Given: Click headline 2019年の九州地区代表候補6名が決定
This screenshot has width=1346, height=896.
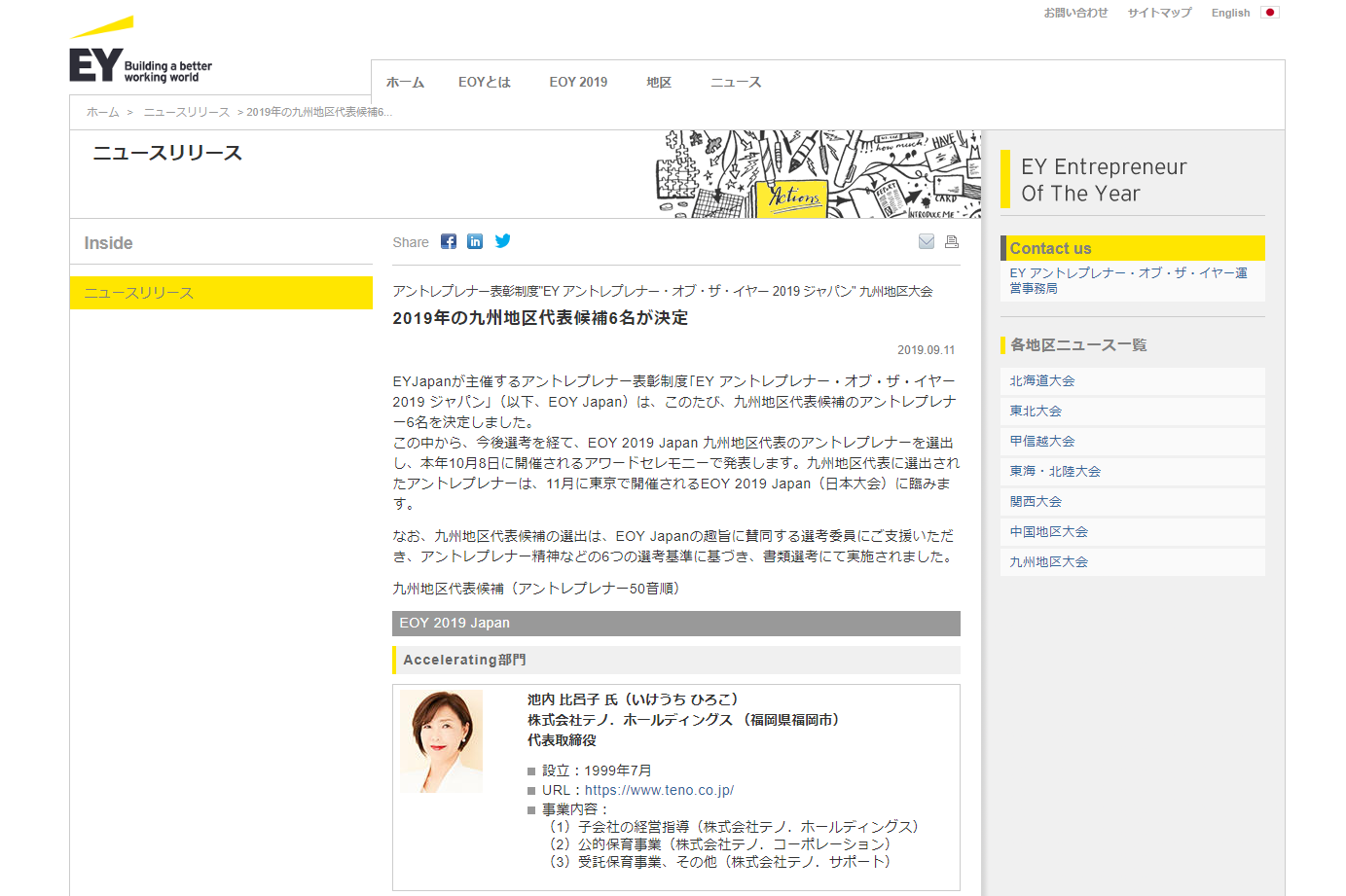Looking at the screenshot, I should [x=540, y=318].
